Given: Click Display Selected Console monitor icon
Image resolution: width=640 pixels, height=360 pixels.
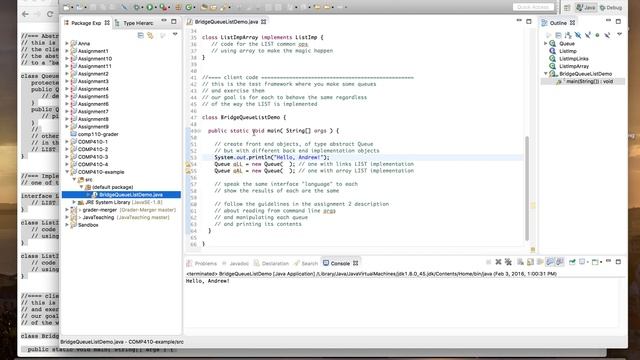Looking at the screenshot, I should point(582,262).
